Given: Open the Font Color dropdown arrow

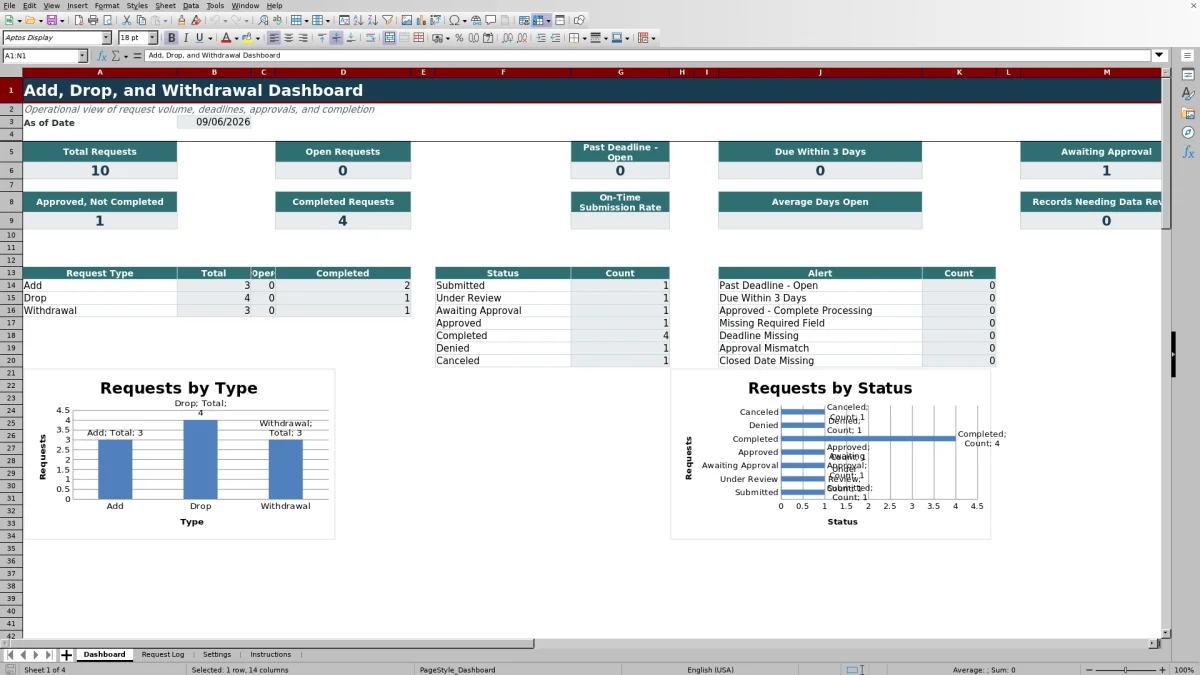Looking at the screenshot, I should pos(236,38).
